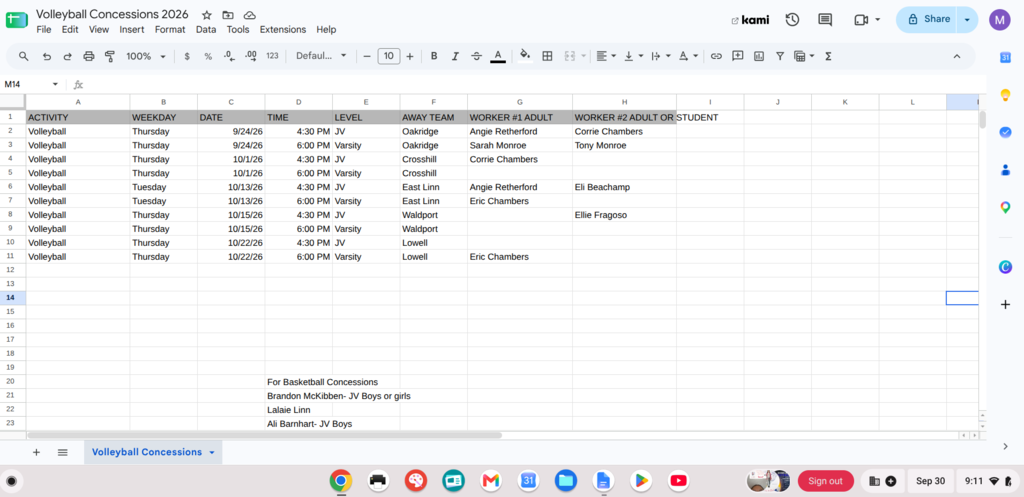Screen dimensions: 1024x497
Task: Open the Volleyball Concessions sheet tab menu
Action: pyautogui.click(x=212, y=452)
